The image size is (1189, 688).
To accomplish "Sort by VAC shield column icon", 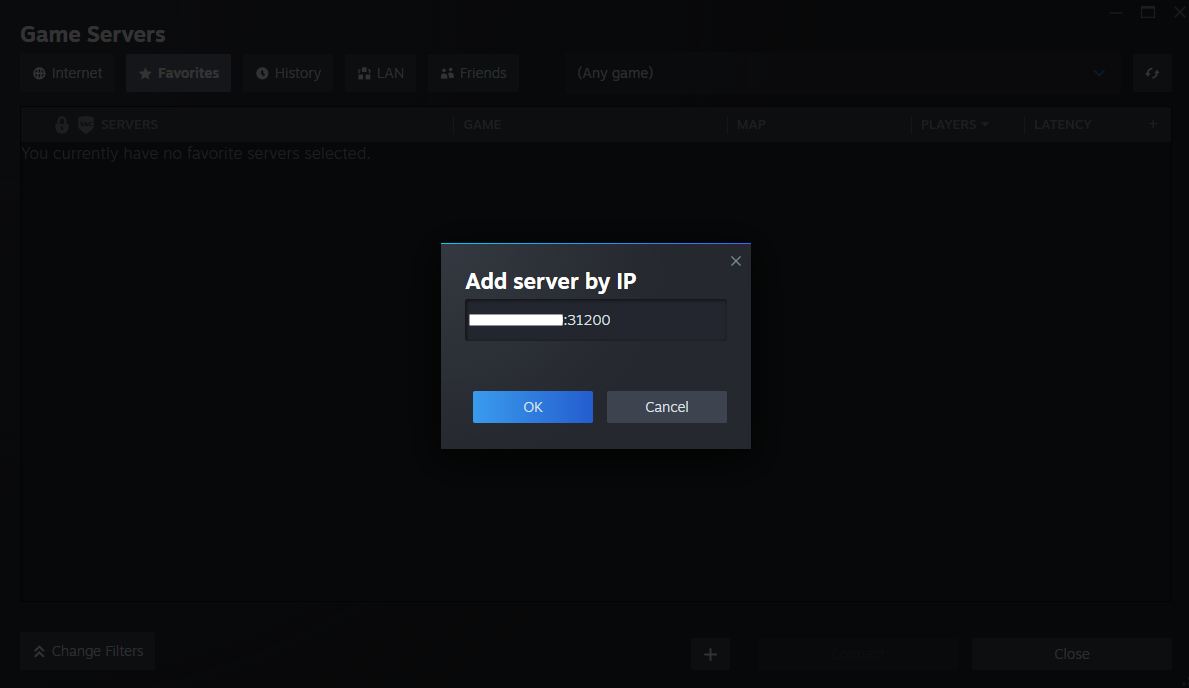I will click(x=86, y=124).
